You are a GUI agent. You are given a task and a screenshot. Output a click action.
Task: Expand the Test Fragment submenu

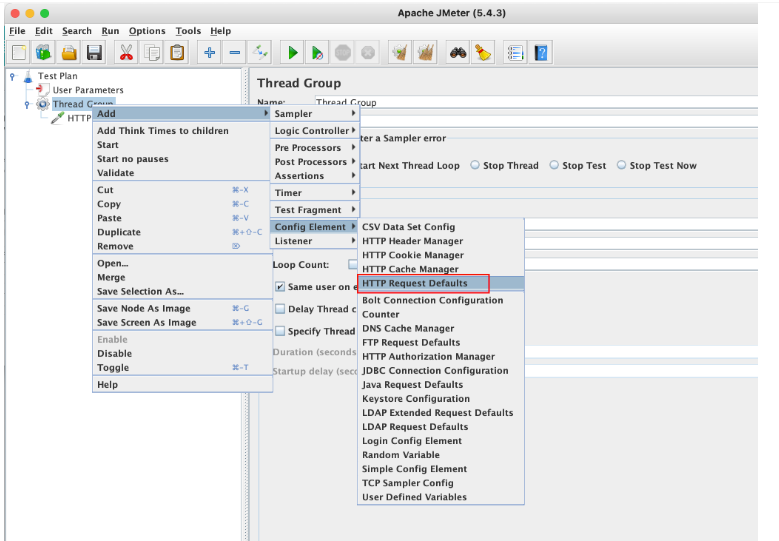(x=314, y=210)
